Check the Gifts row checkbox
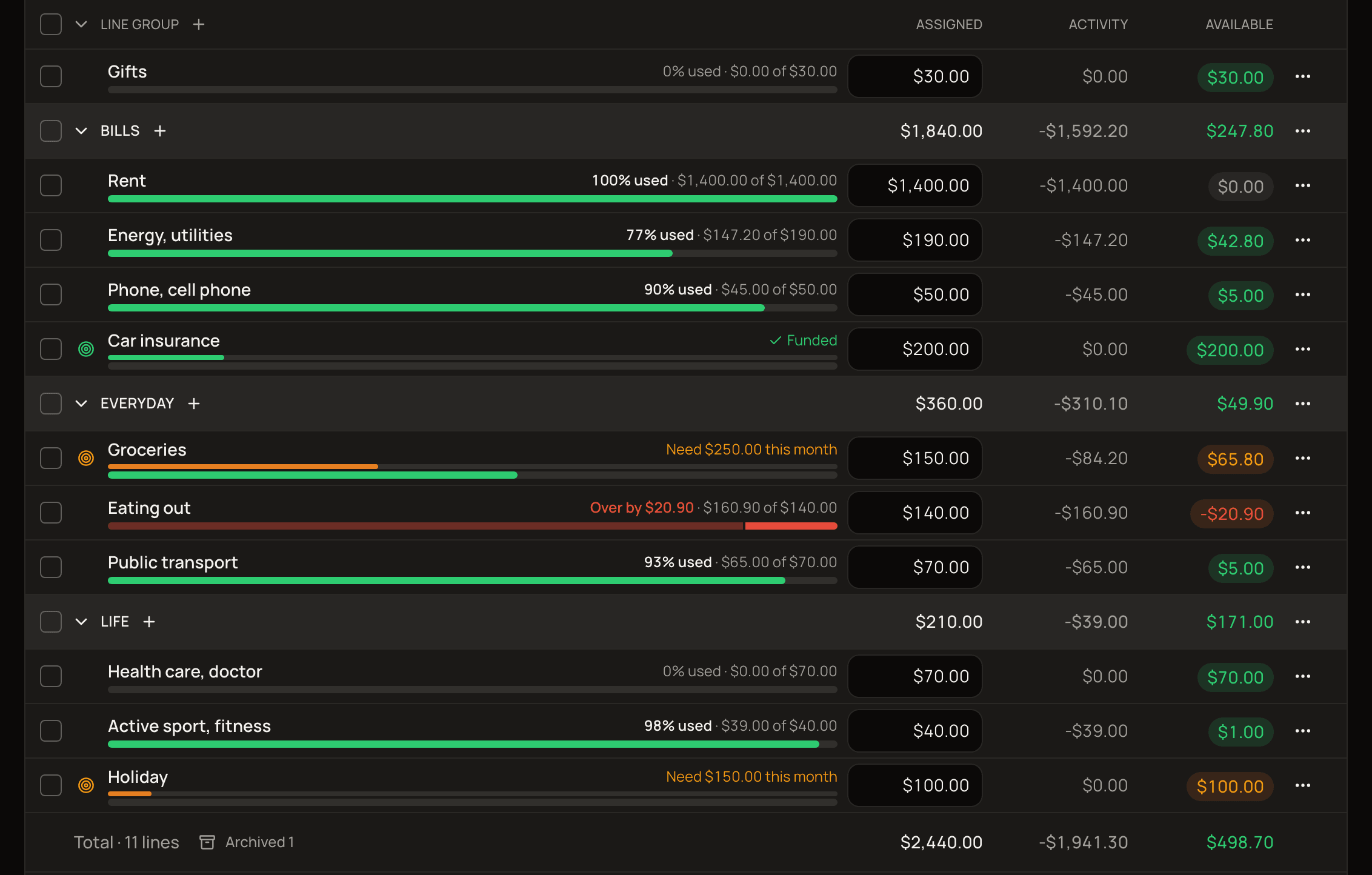 click(51, 76)
